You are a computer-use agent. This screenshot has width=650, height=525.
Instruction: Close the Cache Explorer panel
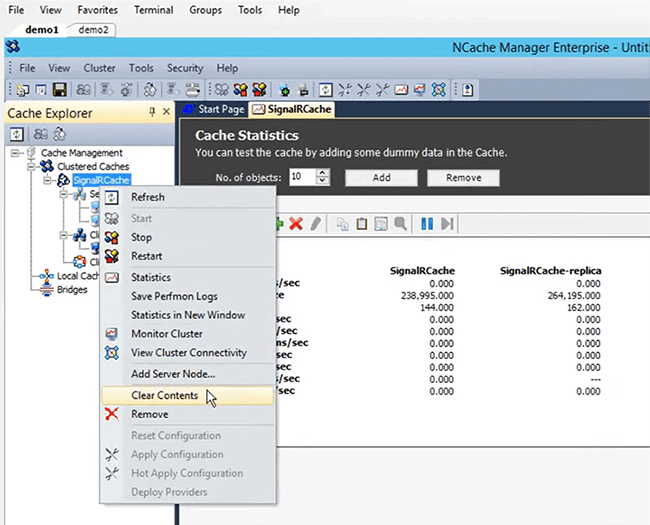point(166,112)
